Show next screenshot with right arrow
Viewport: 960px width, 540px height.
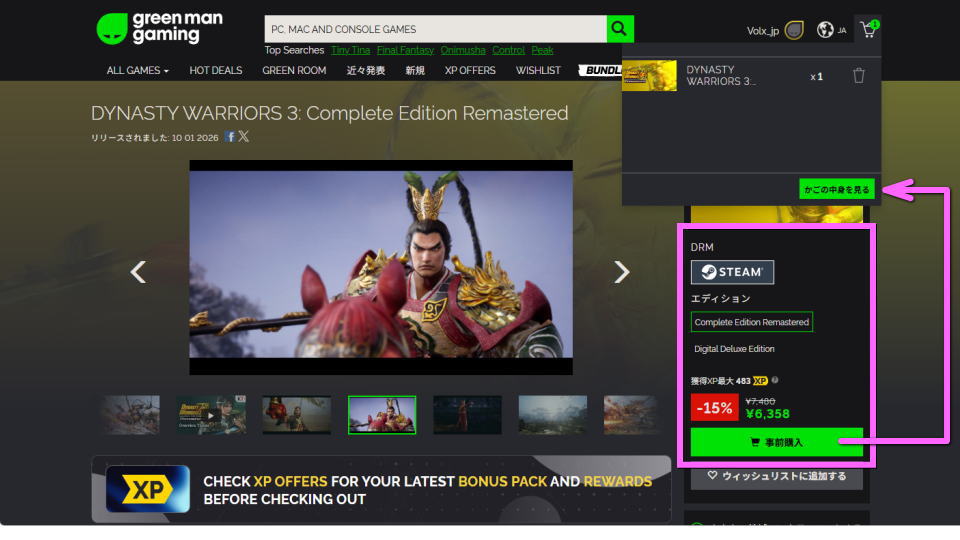621,272
